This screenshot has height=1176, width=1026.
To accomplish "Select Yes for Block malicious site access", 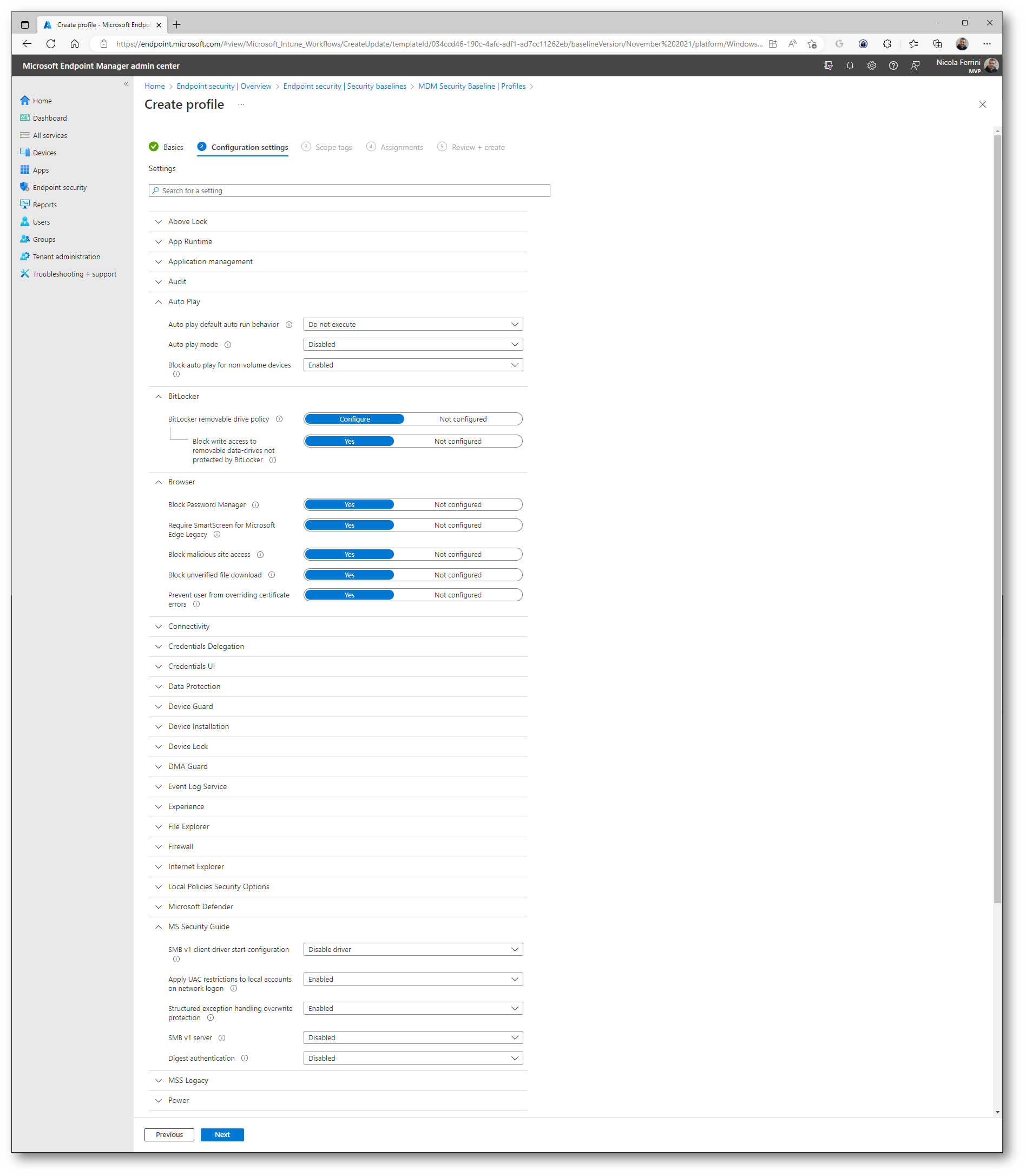I will (349, 555).
